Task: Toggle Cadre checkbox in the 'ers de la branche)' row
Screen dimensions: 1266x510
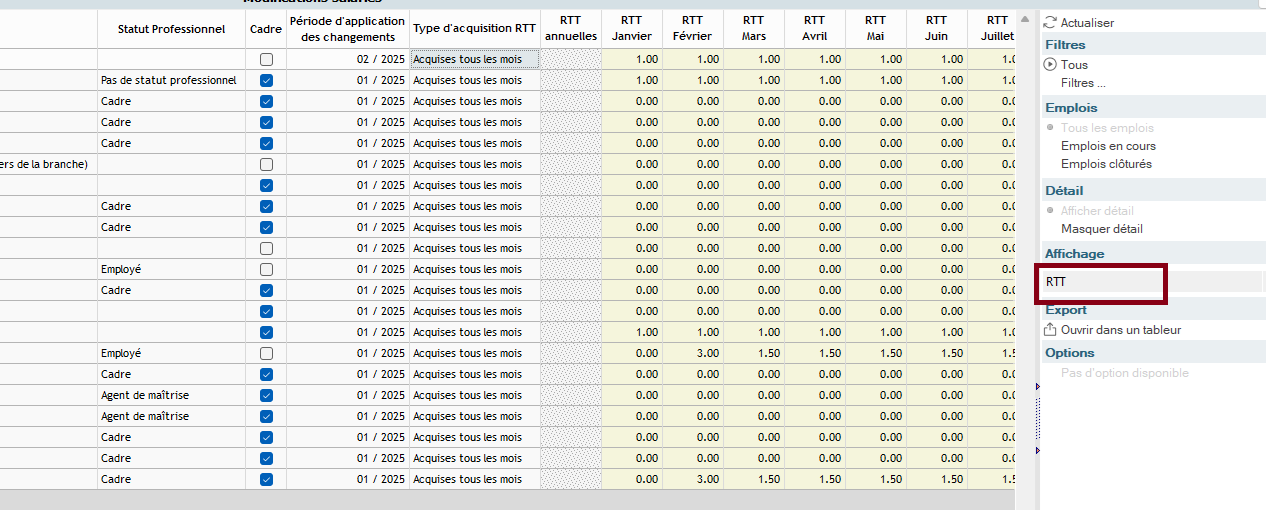Action: (266, 164)
